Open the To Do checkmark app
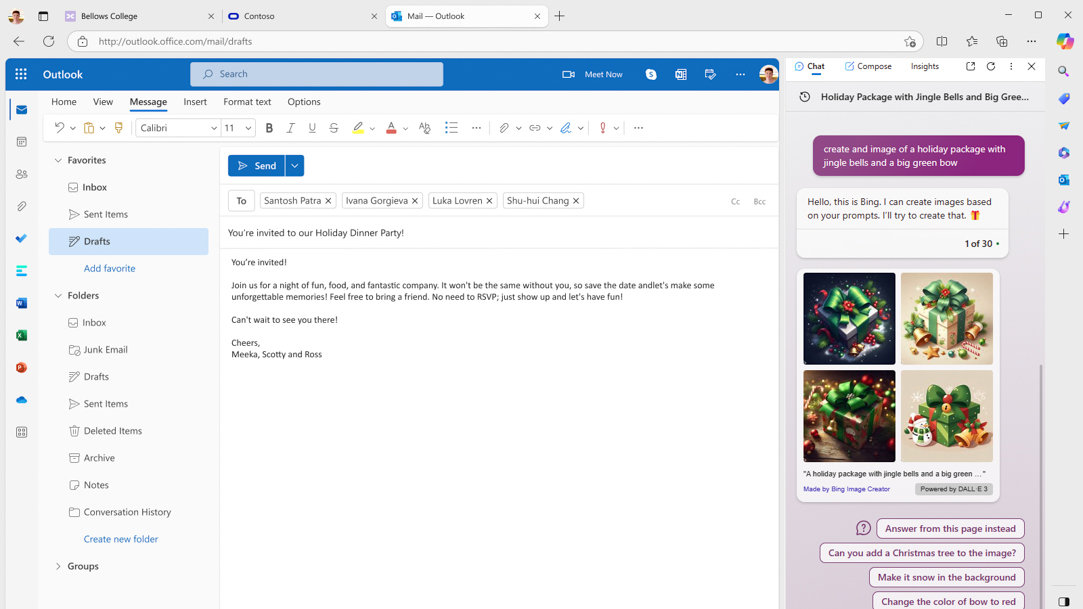Screen dimensions: 1083x609 [21, 238]
